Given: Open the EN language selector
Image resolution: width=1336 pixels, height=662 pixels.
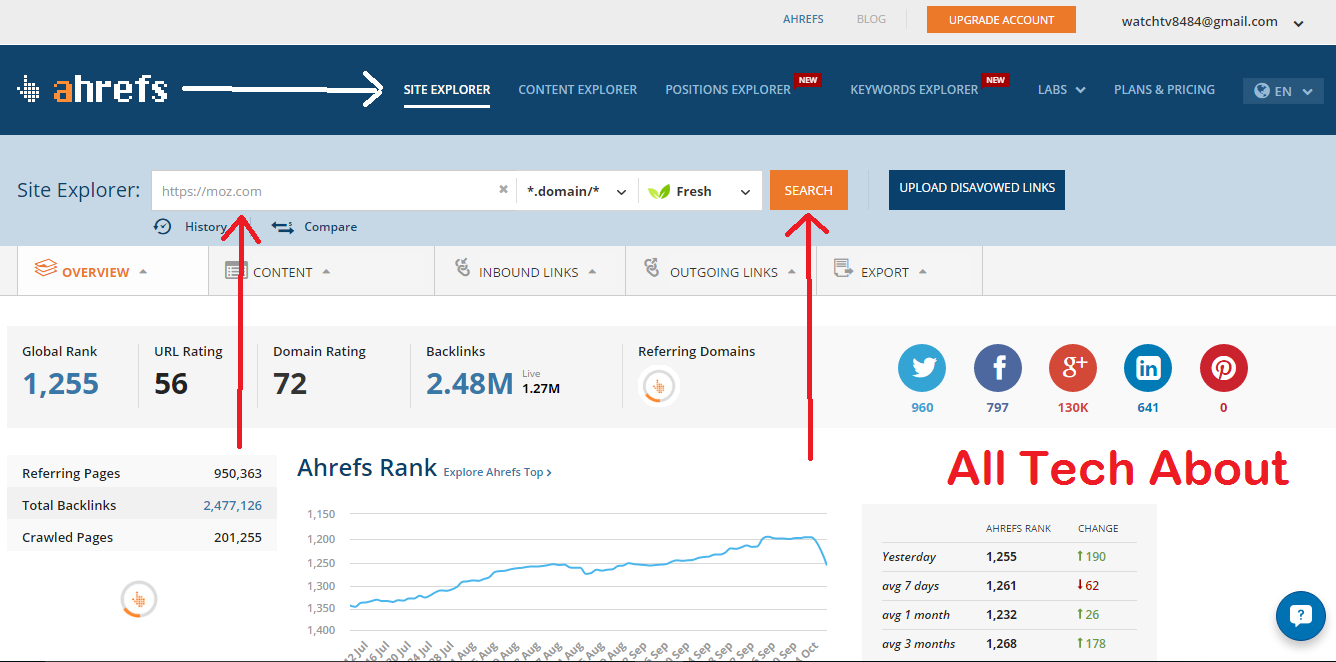Looking at the screenshot, I should click(1283, 91).
